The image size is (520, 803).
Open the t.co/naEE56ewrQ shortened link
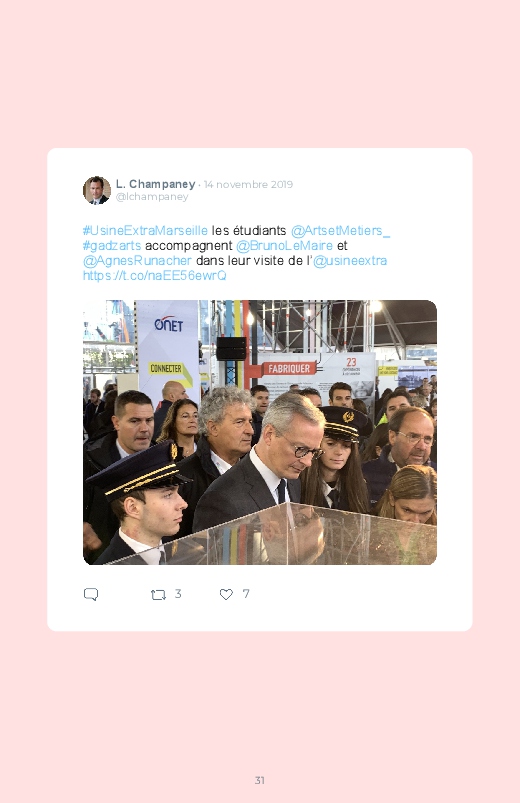tap(155, 276)
